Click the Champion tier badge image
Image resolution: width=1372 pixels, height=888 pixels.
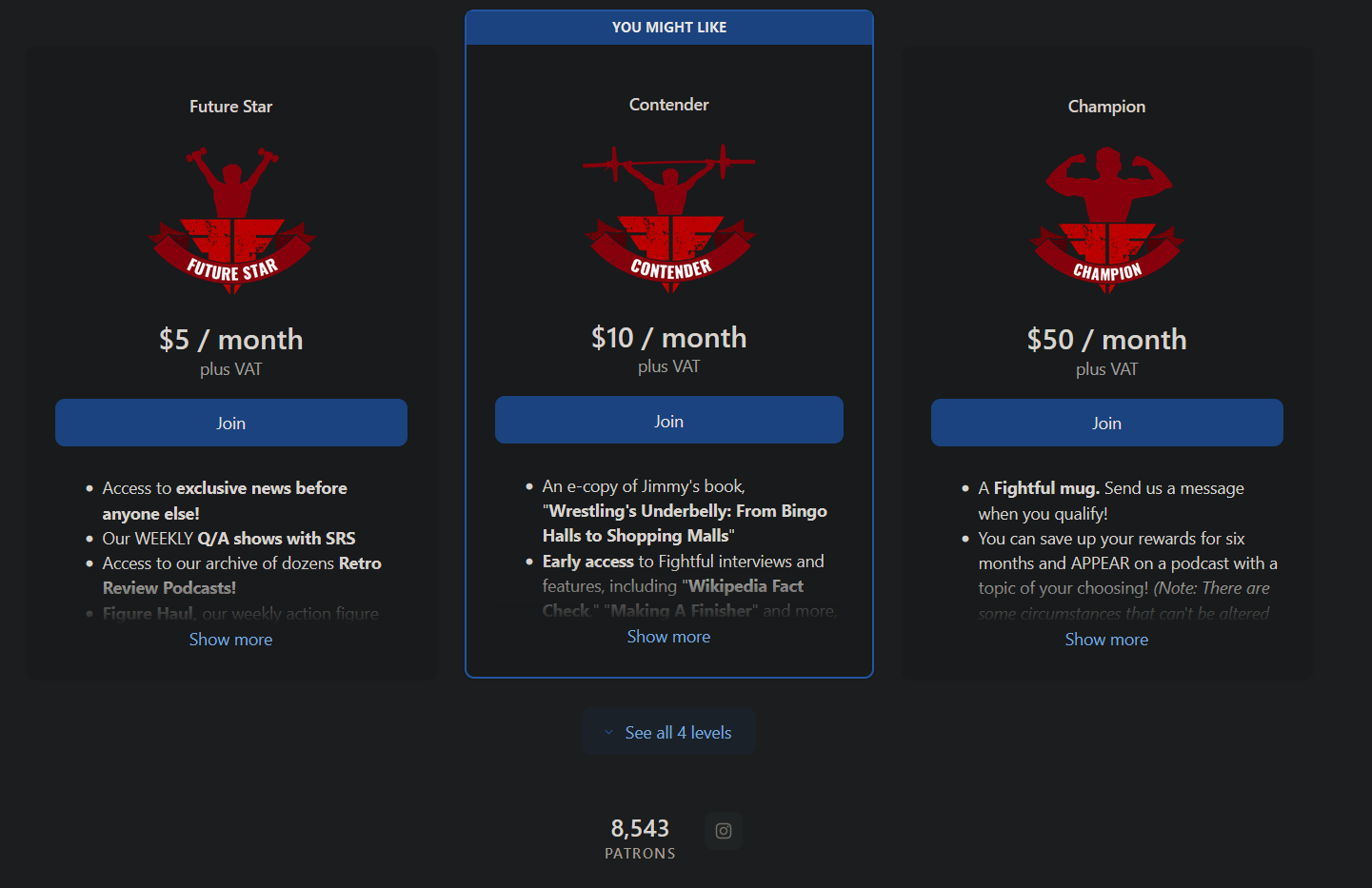pos(1107,221)
